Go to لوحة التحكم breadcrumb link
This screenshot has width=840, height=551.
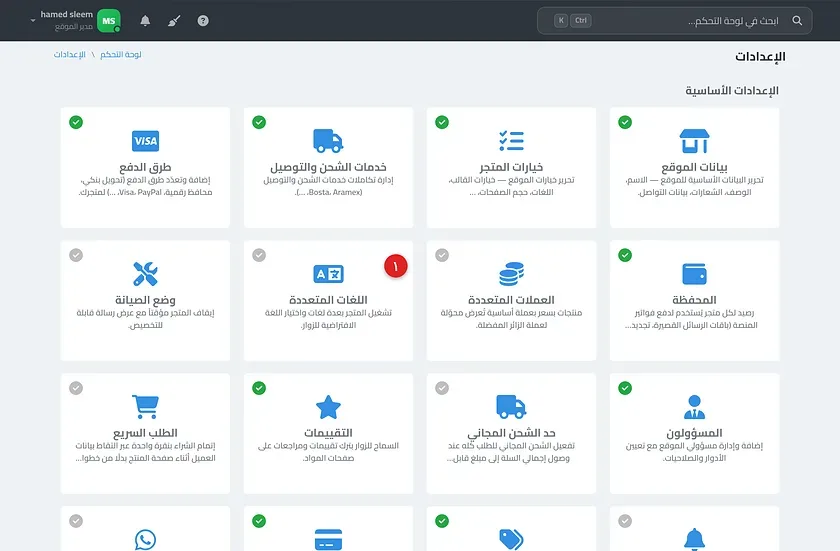click(121, 55)
